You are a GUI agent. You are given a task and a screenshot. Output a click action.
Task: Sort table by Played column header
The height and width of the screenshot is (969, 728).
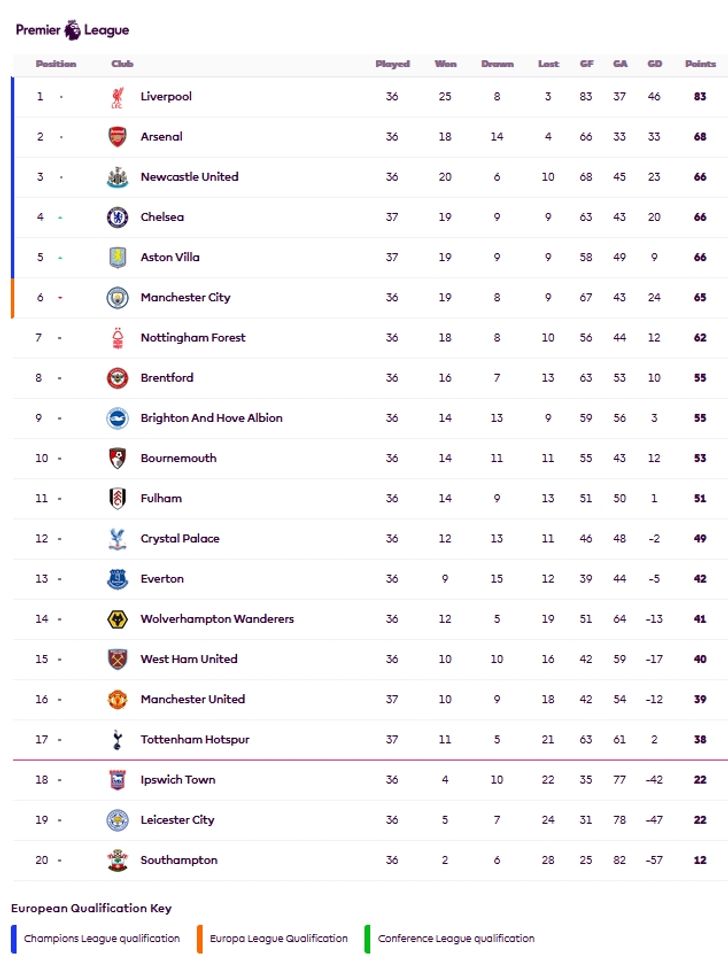coord(392,64)
